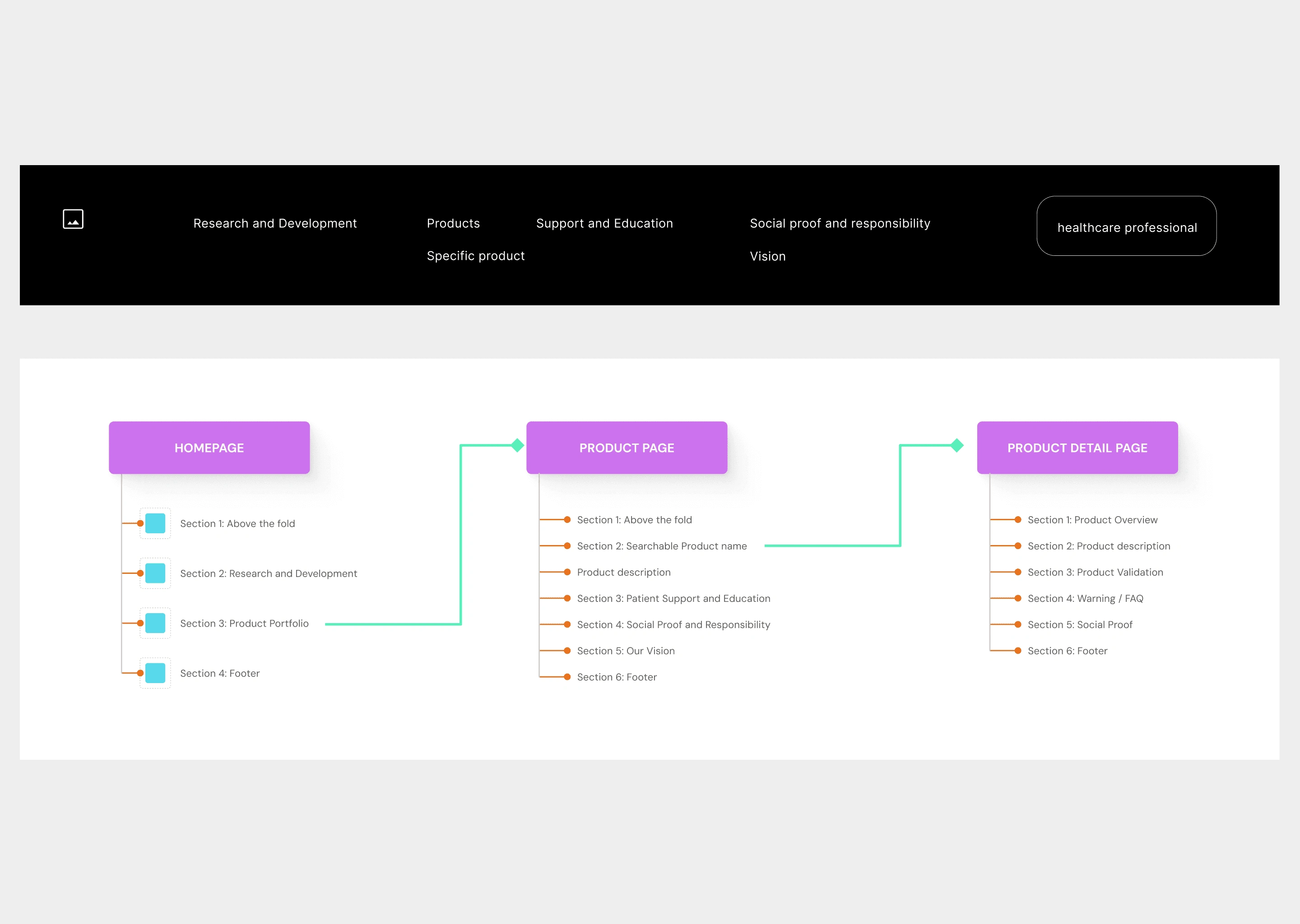Select the PRODUCT PAGE purple box
The image size is (1300, 924).
click(626, 448)
